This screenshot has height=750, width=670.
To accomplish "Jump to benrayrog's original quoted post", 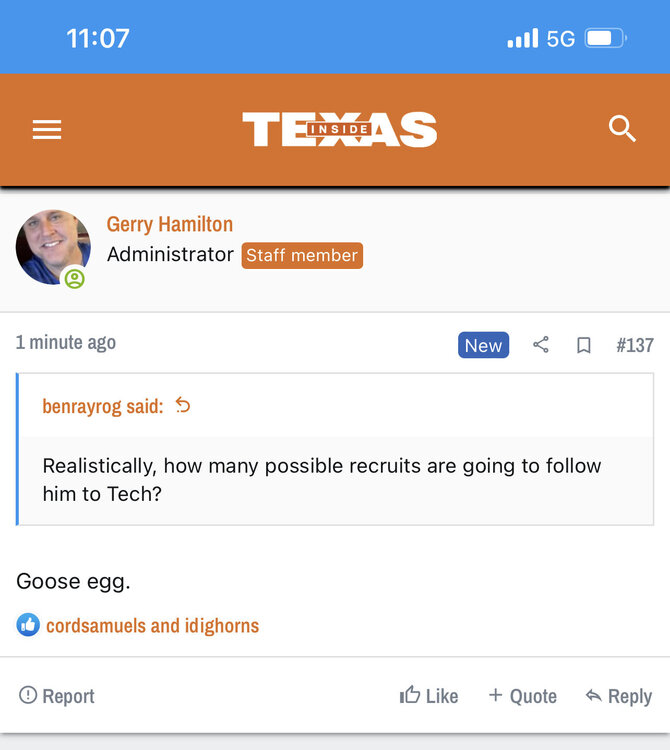I will tap(183, 405).
